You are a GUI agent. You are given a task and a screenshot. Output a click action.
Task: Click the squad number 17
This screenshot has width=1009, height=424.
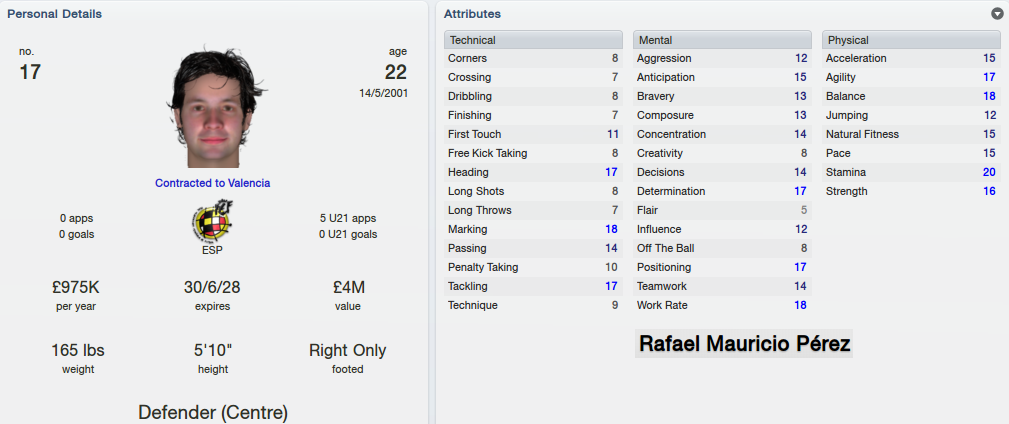(x=30, y=72)
